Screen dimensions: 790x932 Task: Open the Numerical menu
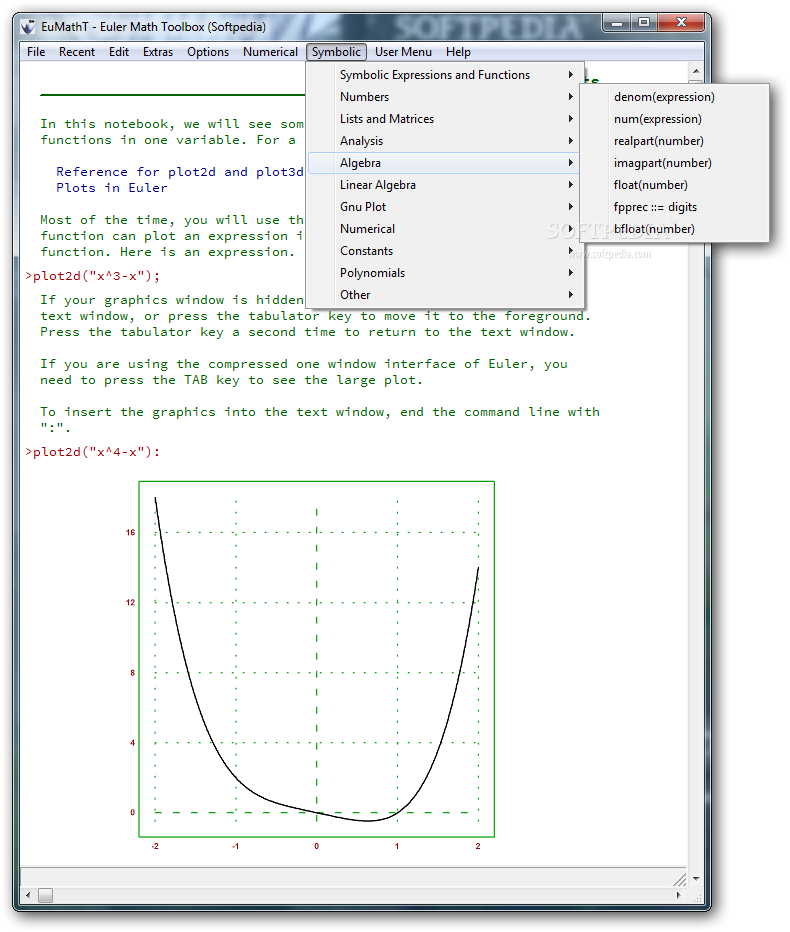click(x=270, y=52)
